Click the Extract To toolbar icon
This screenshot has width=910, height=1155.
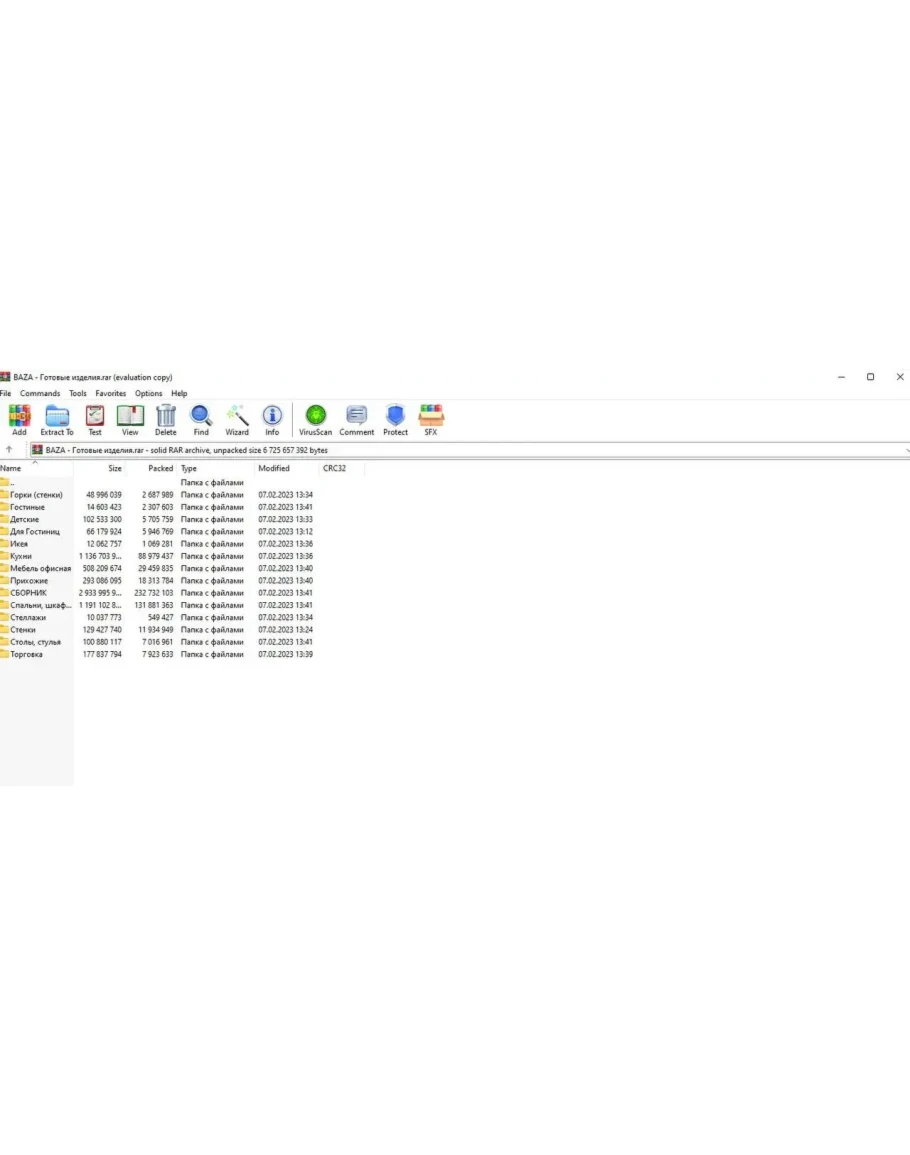[57, 418]
